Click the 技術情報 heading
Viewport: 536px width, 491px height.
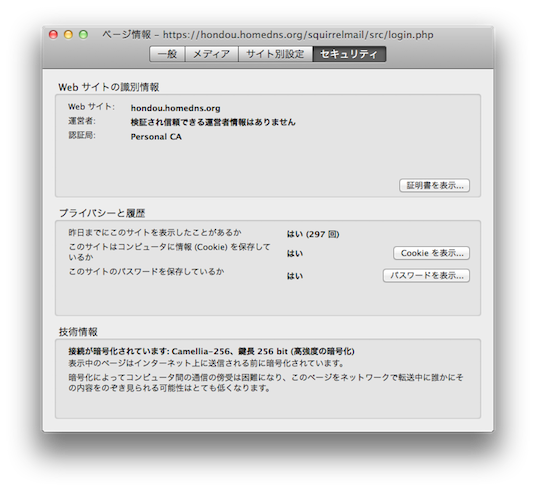(x=78, y=332)
